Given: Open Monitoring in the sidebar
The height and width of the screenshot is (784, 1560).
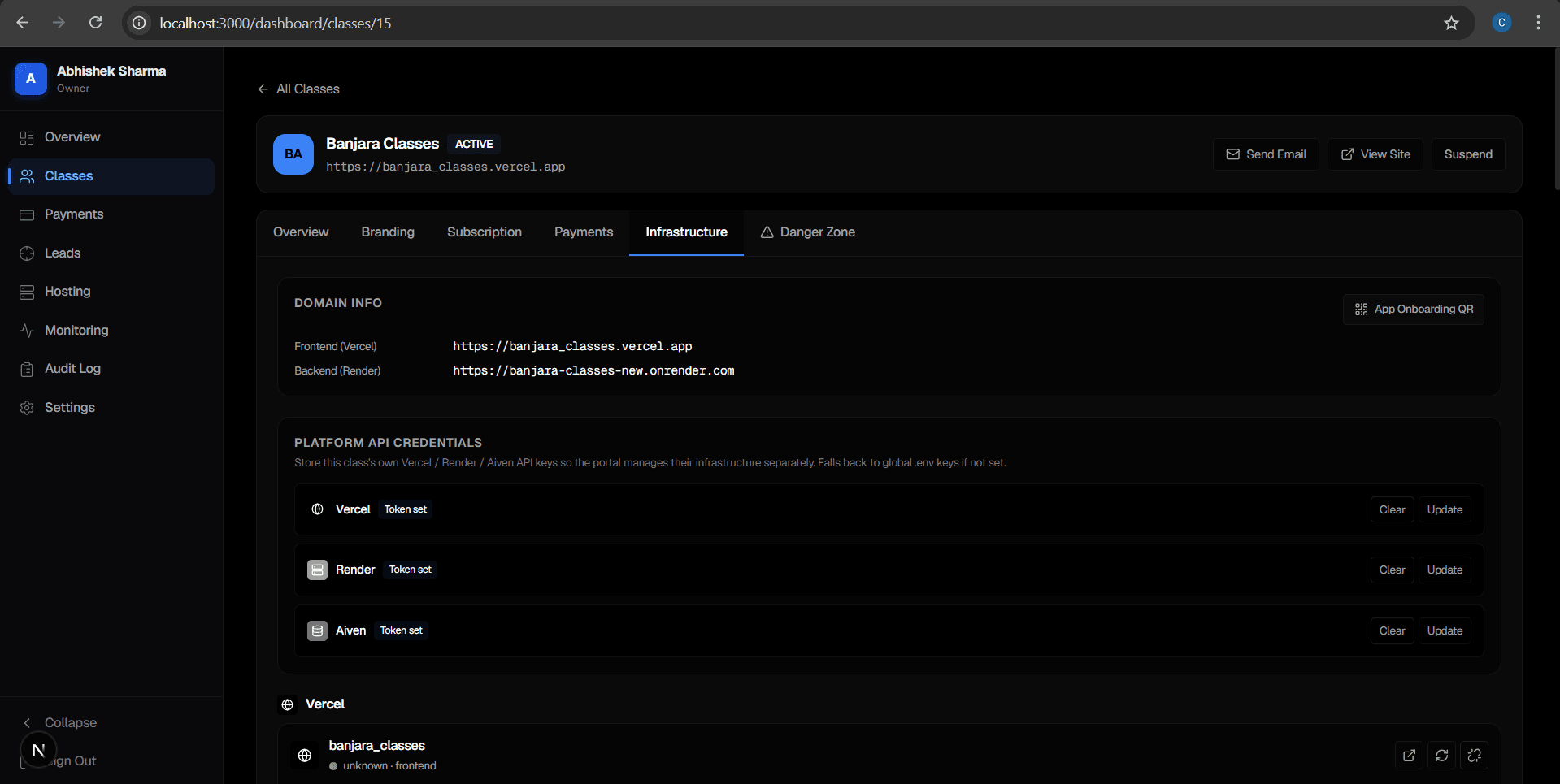Looking at the screenshot, I should pyautogui.click(x=111, y=331).
